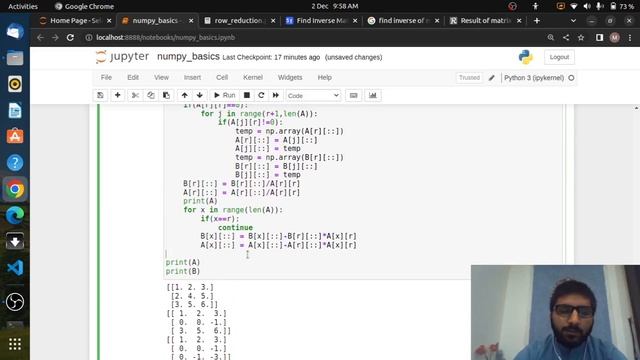Open LibreOffice Writer from dock
The width and height of the screenshot is (640, 360).
point(15,110)
